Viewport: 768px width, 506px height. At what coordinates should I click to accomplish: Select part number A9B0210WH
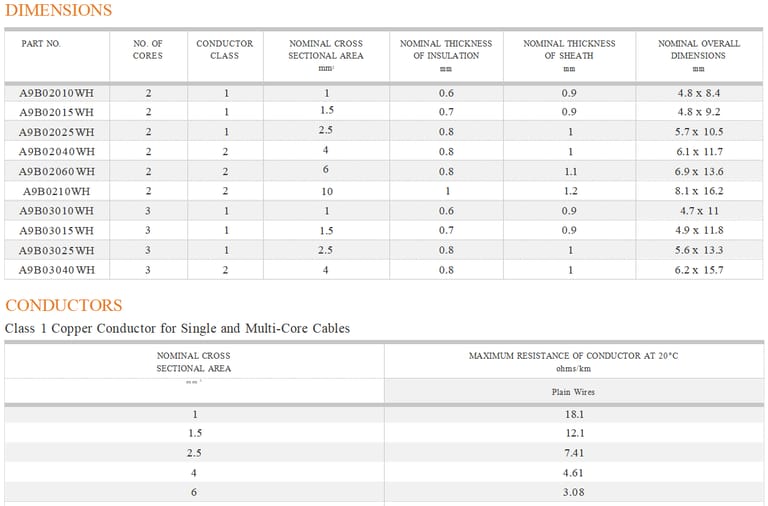point(56,192)
